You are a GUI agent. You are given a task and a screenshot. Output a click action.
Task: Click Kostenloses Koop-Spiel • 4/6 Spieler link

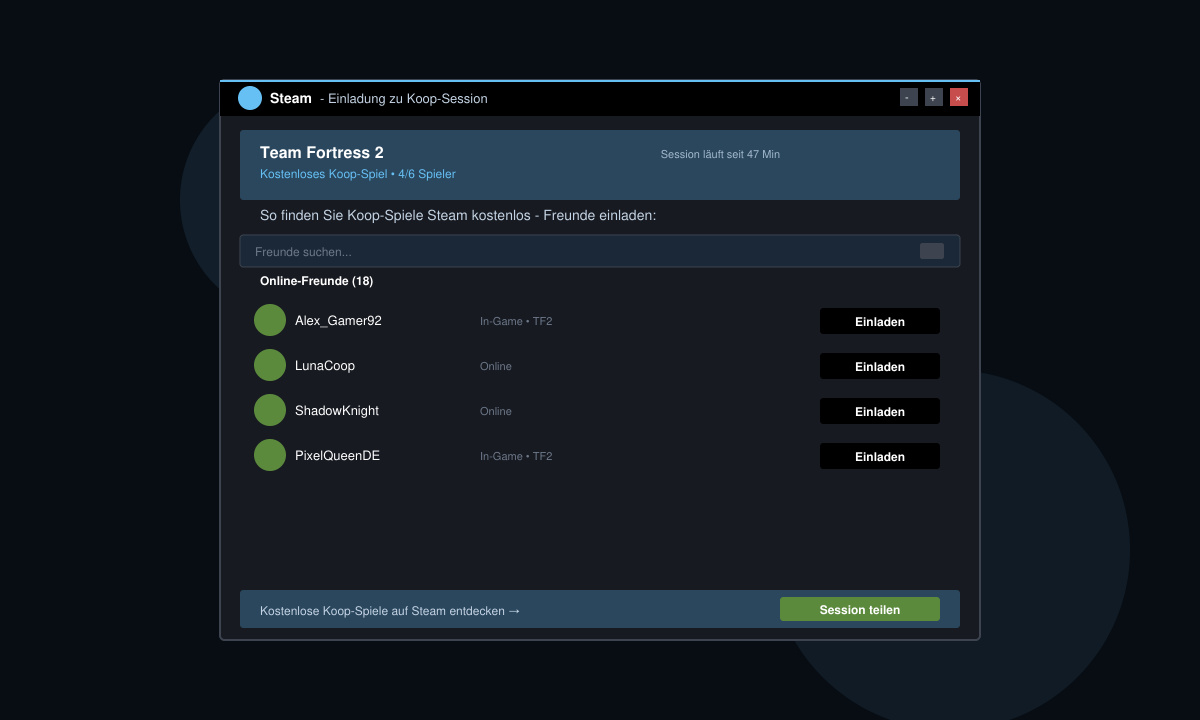click(358, 174)
